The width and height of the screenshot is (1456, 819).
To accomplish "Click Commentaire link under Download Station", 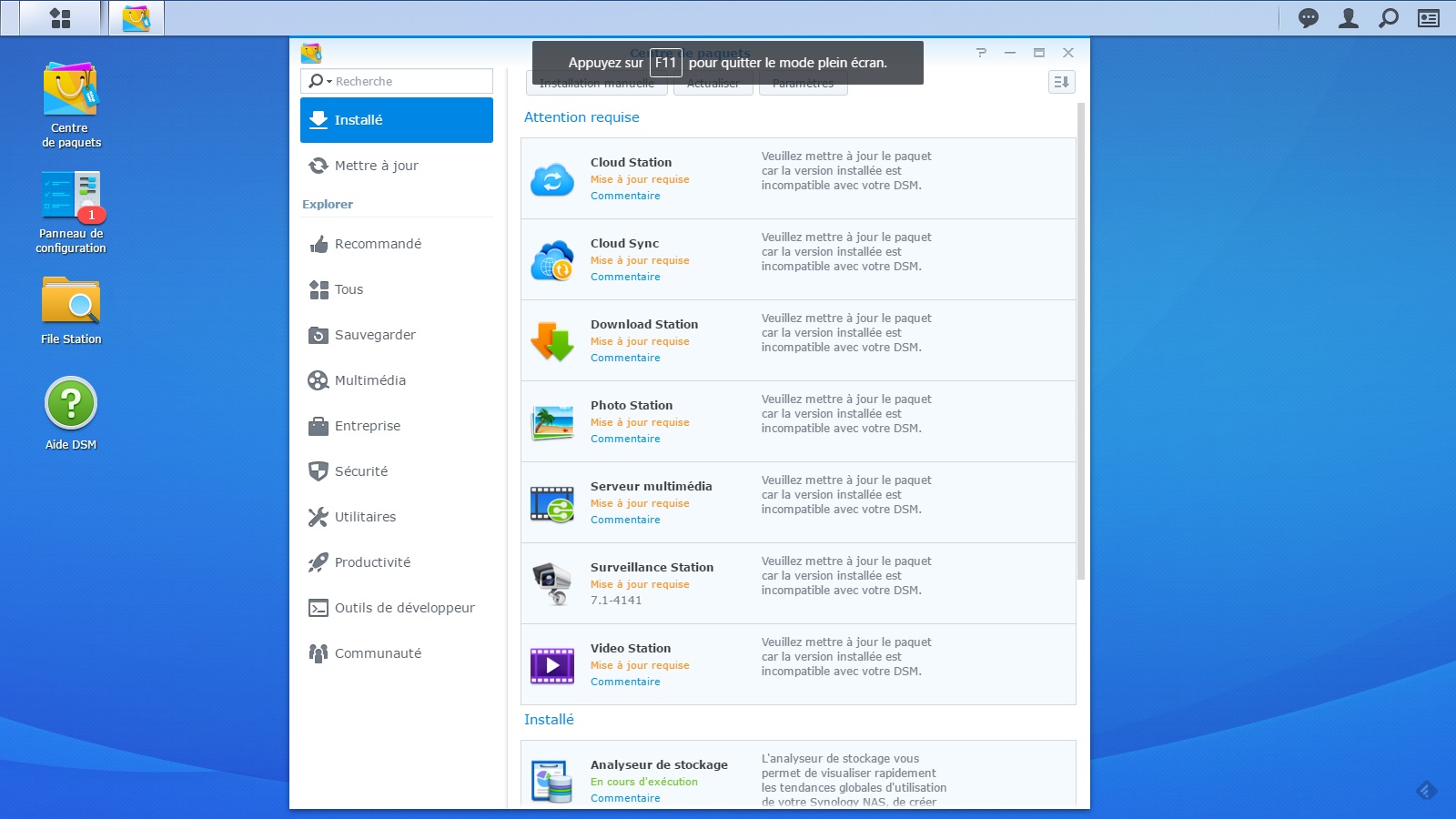I will 625,358.
